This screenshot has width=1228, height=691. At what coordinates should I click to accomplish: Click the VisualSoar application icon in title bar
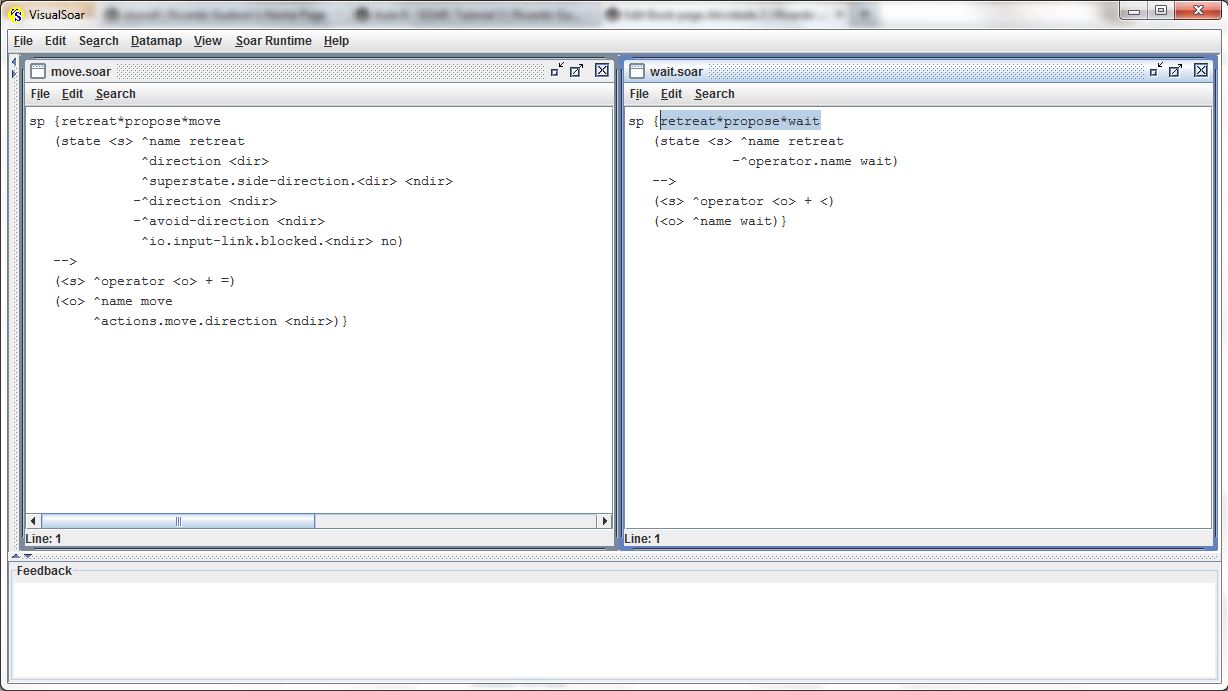point(16,12)
